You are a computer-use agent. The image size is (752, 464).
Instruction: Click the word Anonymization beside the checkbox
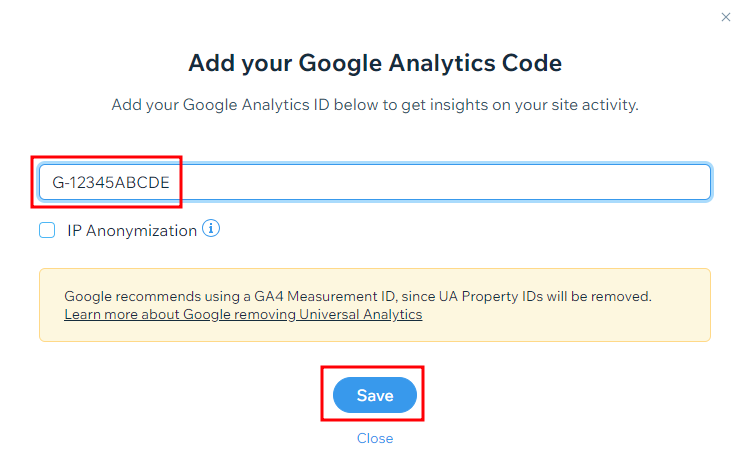pyautogui.click(x=141, y=231)
